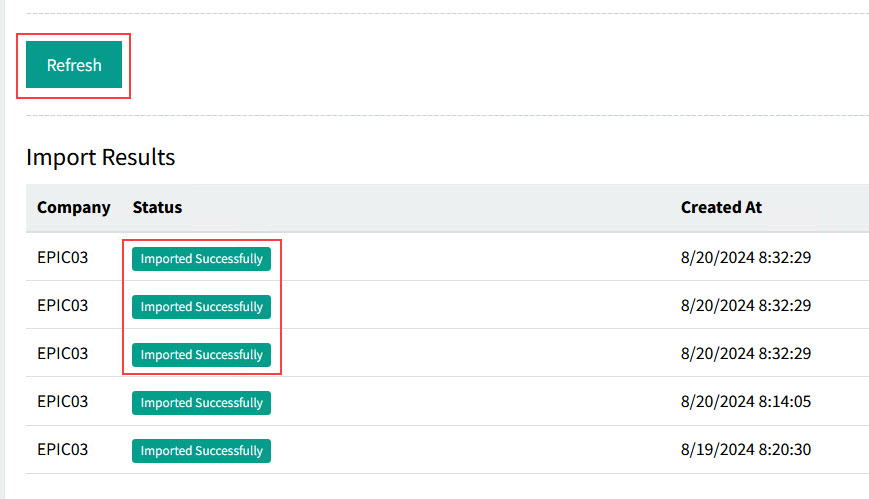
Task: Click the second row's Imported Successfully badge
Action: (x=201, y=306)
